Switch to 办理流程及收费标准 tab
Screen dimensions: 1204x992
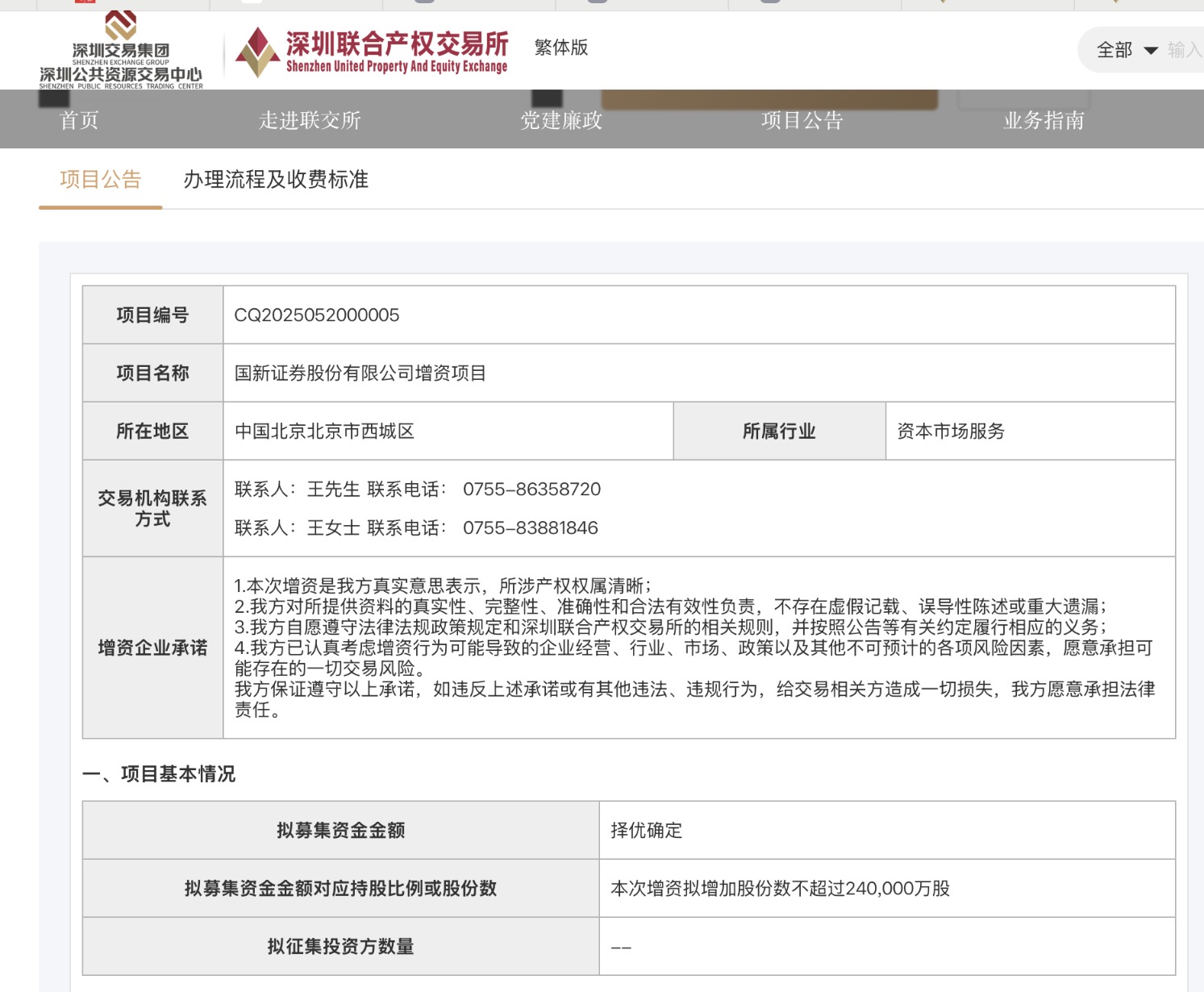tap(276, 179)
